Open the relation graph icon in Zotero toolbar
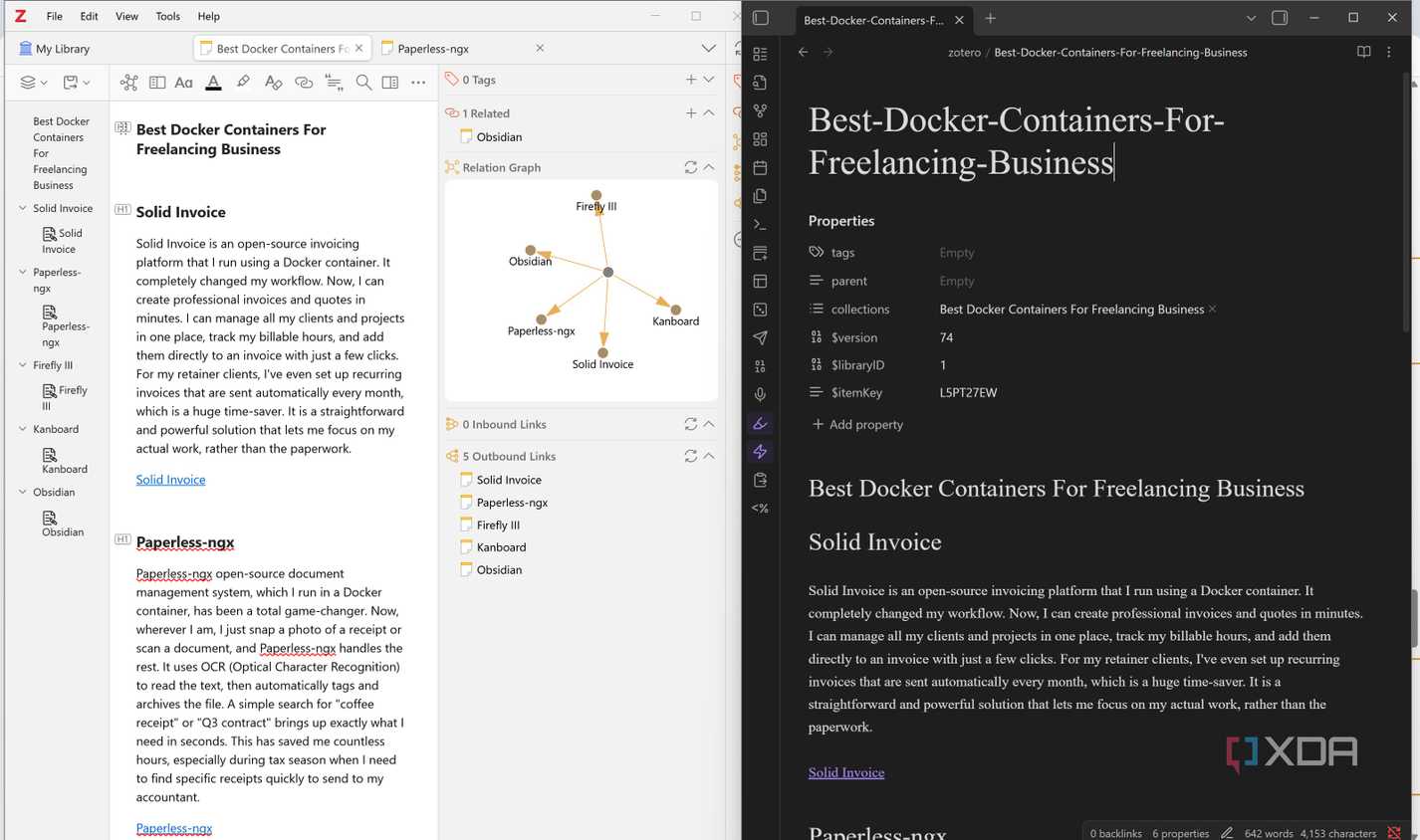Image resolution: width=1420 pixels, height=840 pixels. [128, 83]
